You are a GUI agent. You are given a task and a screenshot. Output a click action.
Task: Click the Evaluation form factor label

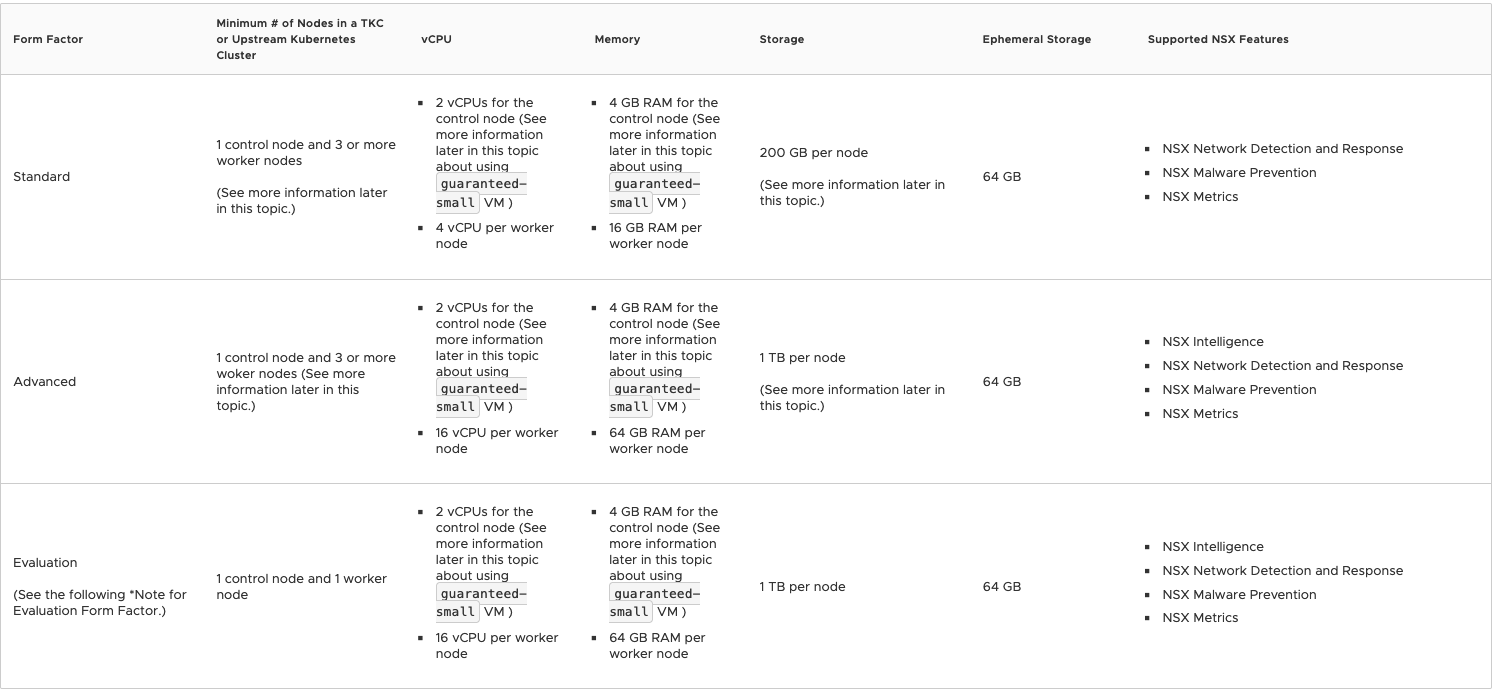pyautogui.click(x=45, y=563)
